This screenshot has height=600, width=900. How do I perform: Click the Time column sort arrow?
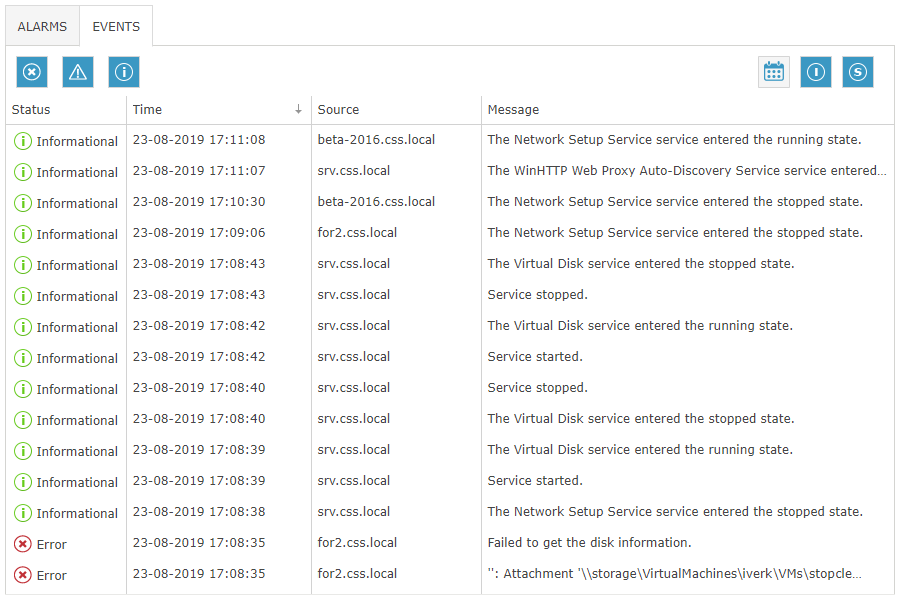click(298, 110)
